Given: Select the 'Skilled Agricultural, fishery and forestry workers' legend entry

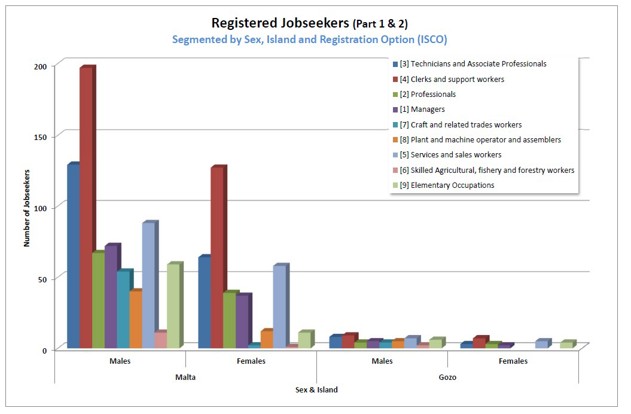Looking at the screenshot, I should (487, 170).
